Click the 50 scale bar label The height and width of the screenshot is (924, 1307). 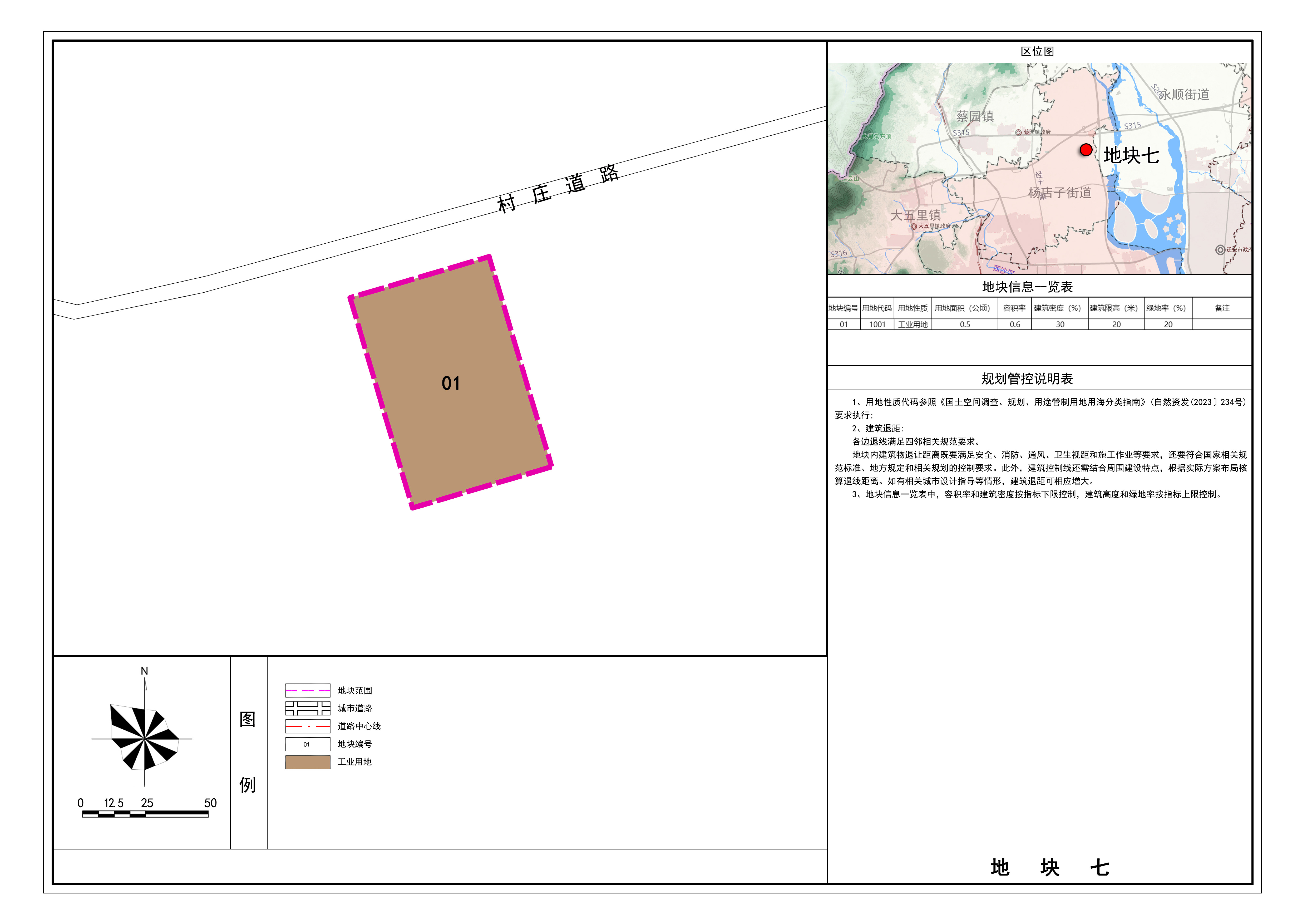pyautogui.click(x=211, y=803)
